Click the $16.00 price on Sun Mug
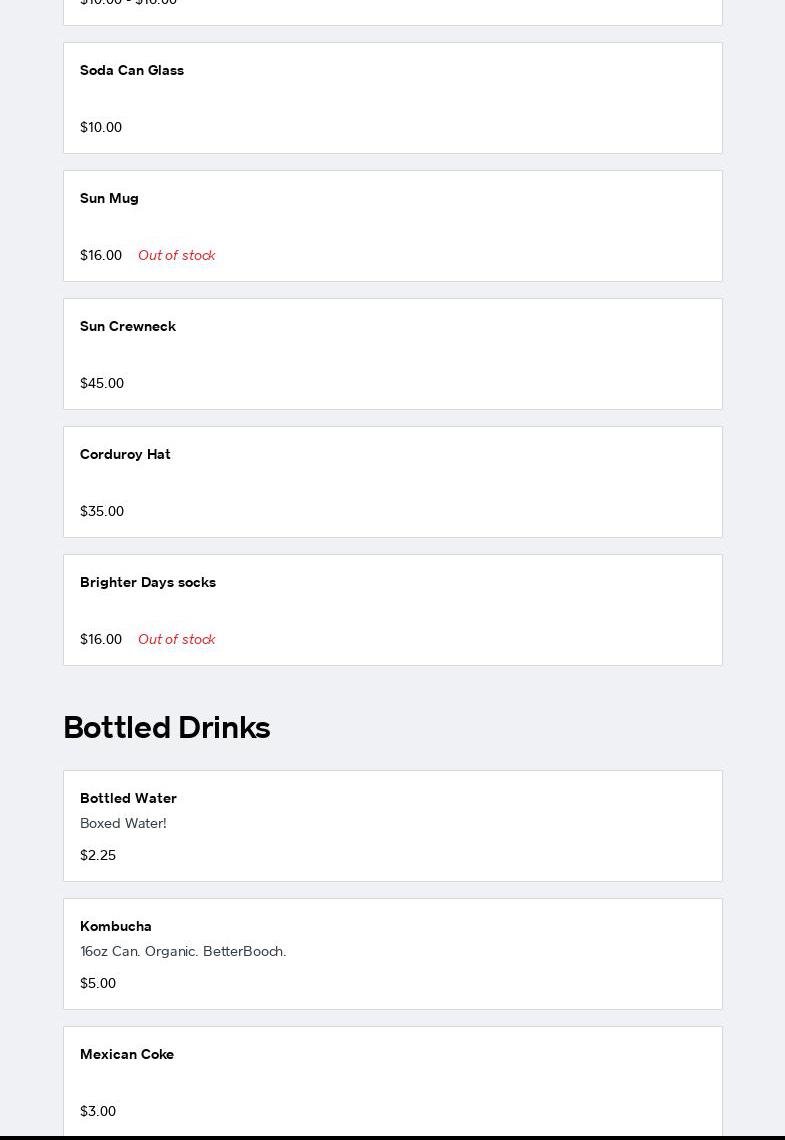The height and width of the screenshot is (1140, 785). (x=101, y=255)
